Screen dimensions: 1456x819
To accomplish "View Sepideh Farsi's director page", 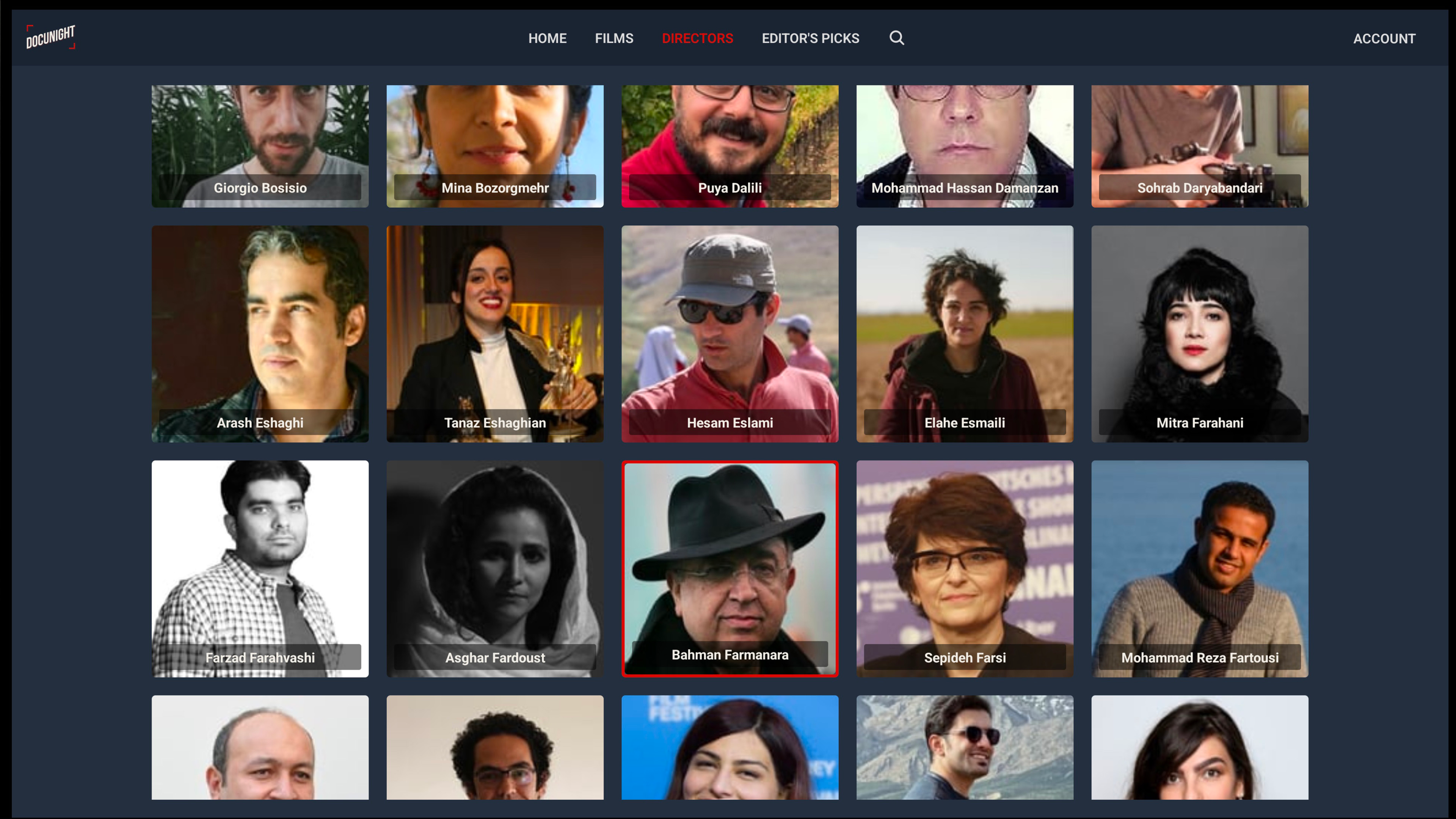I will 965,569.
